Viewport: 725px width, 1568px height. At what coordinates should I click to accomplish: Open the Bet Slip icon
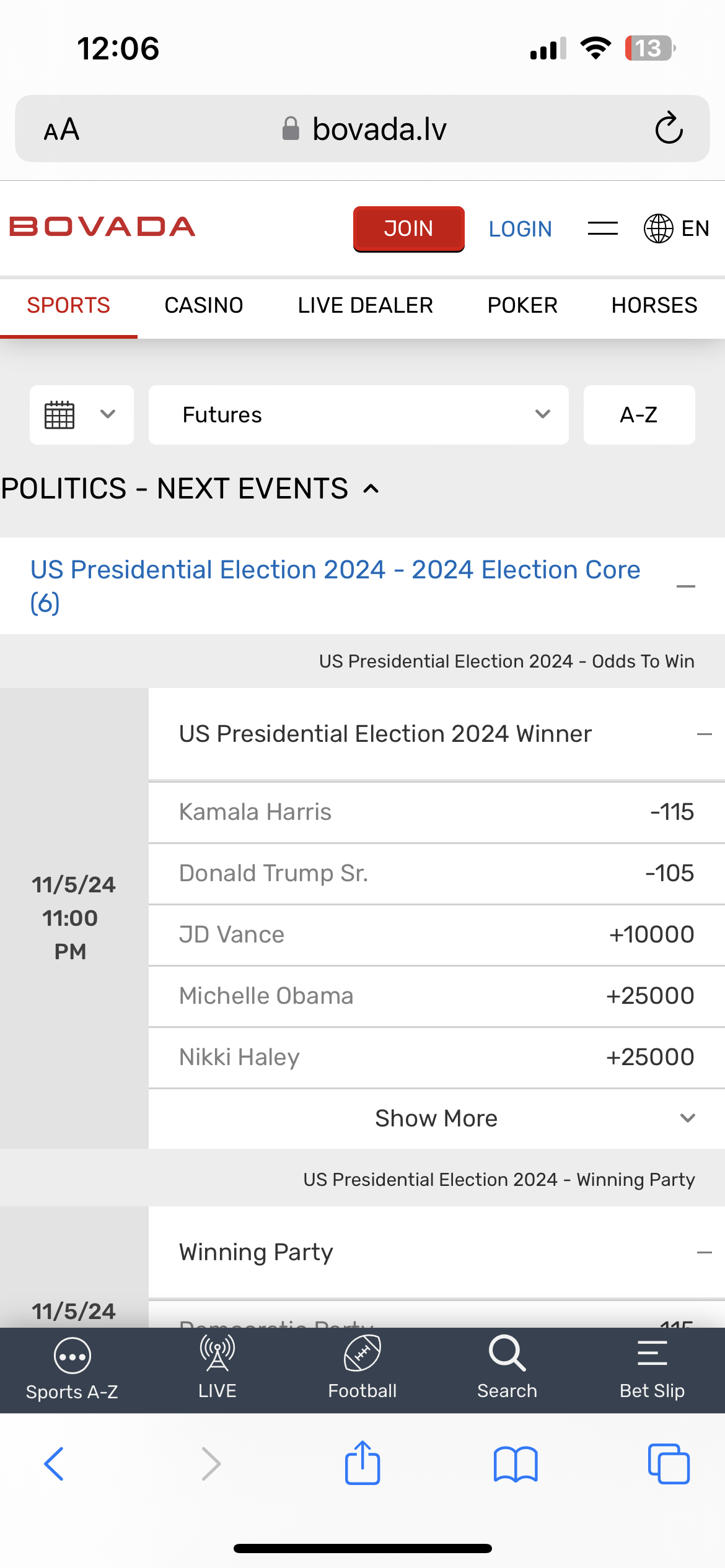pyautogui.click(x=652, y=1353)
